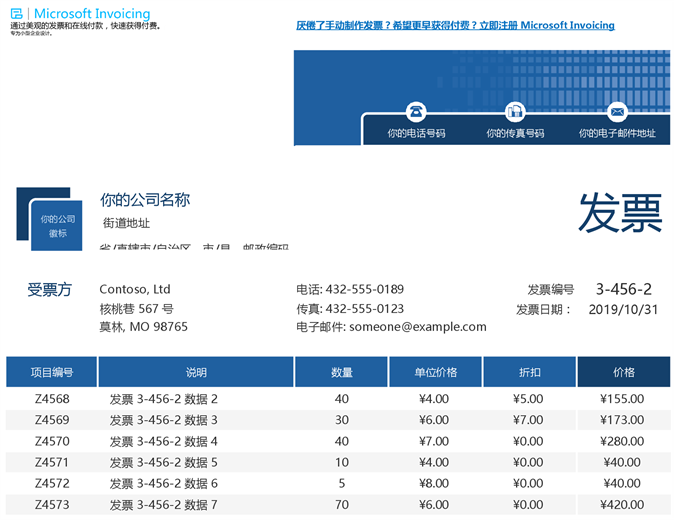Select the quantity 10 in row Z4571
This screenshot has height=520, width=675.
(342, 462)
